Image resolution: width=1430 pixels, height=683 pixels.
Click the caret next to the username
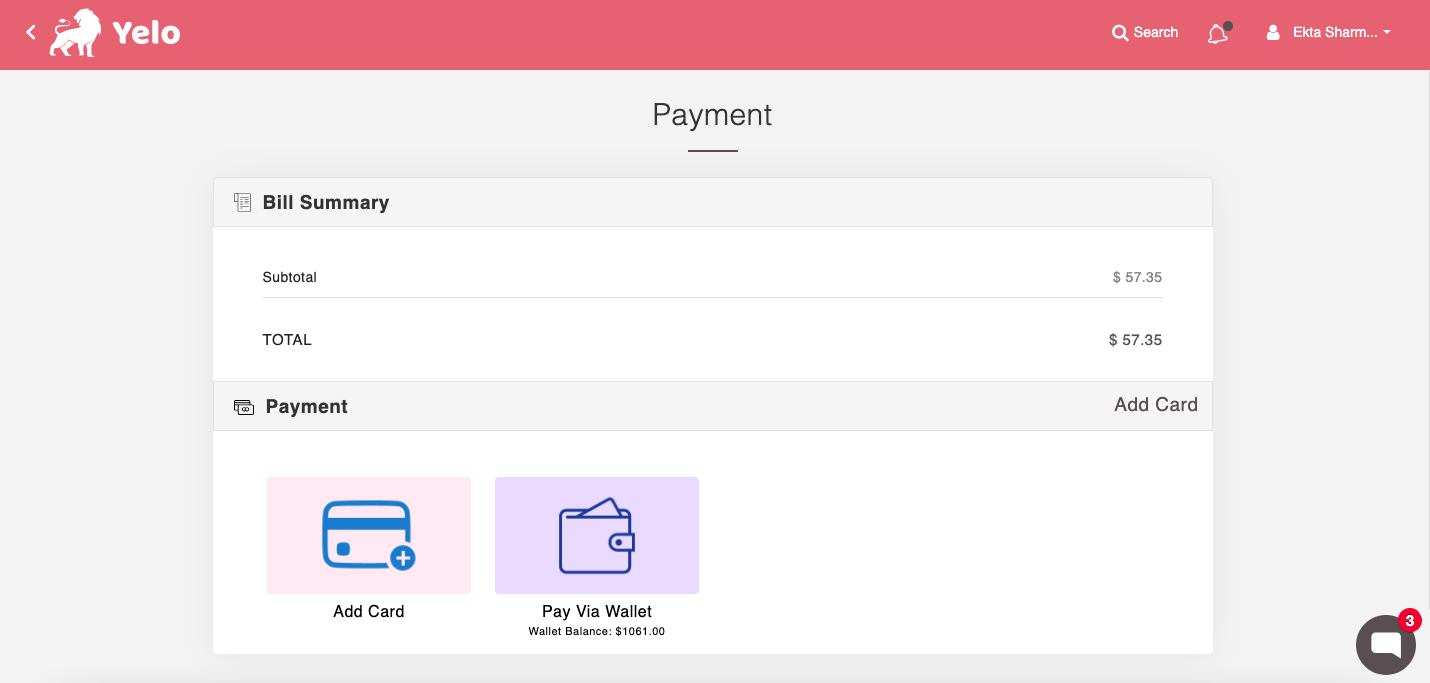pyautogui.click(x=1387, y=33)
